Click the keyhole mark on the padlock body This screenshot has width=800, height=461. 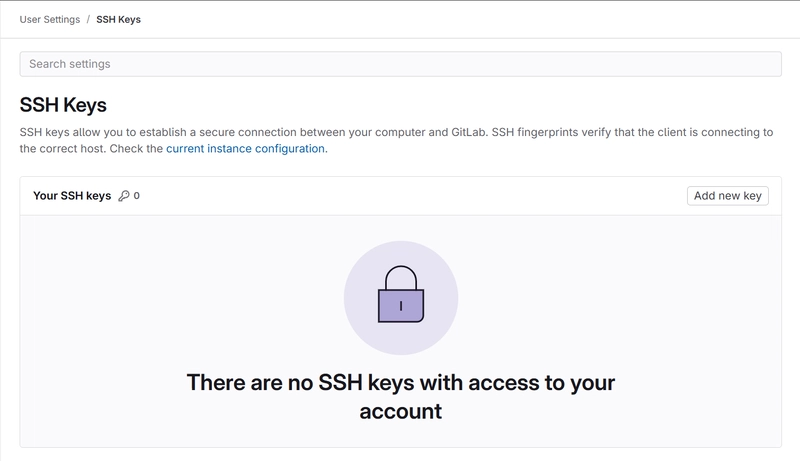(x=401, y=306)
